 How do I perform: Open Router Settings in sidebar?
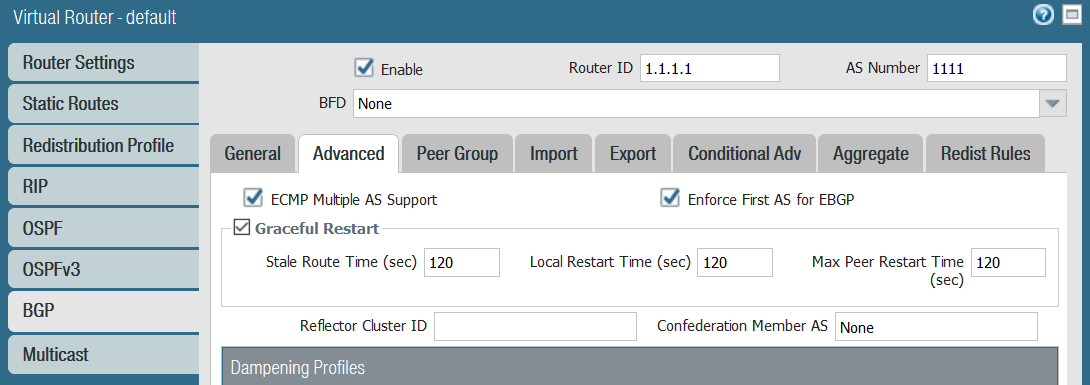(104, 63)
